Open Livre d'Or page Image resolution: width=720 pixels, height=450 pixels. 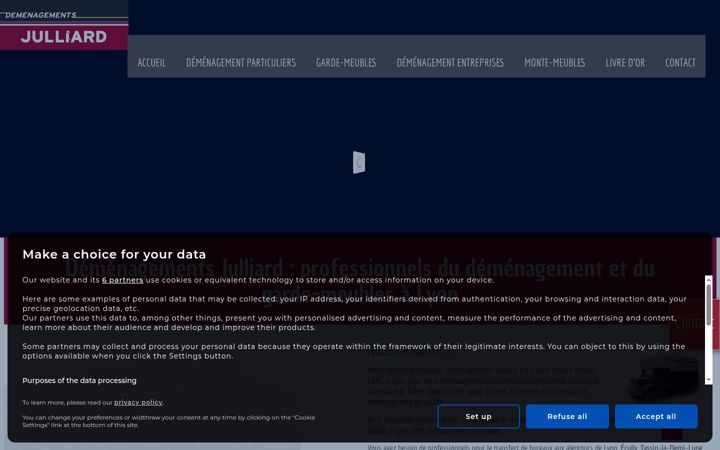625,62
